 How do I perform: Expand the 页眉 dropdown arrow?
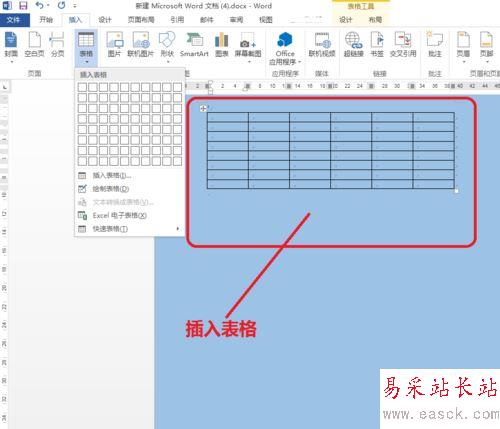464,62
